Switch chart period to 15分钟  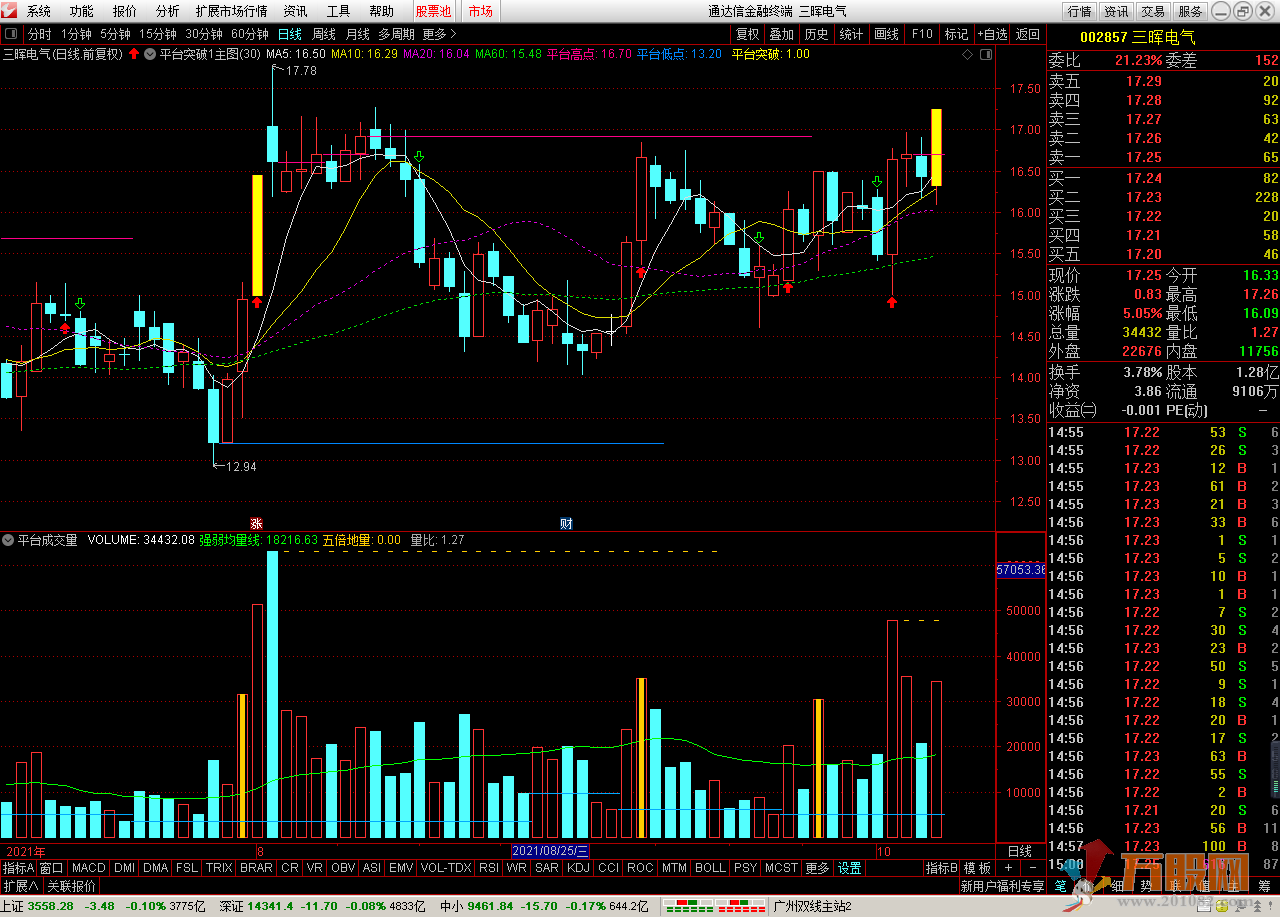pyautogui.click(x=158, y=34)
